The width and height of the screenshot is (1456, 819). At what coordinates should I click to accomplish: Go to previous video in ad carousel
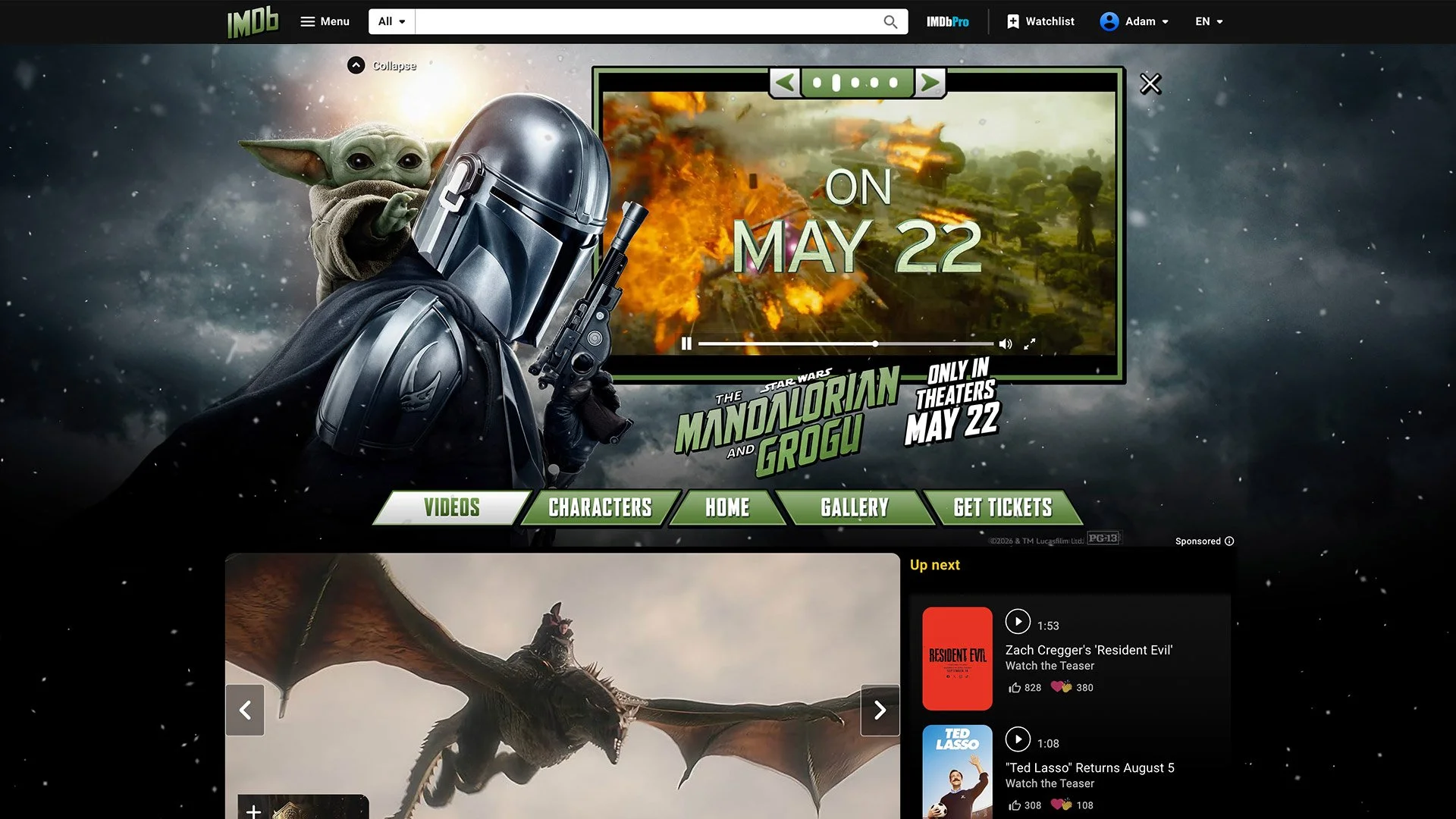pos(786,83)
